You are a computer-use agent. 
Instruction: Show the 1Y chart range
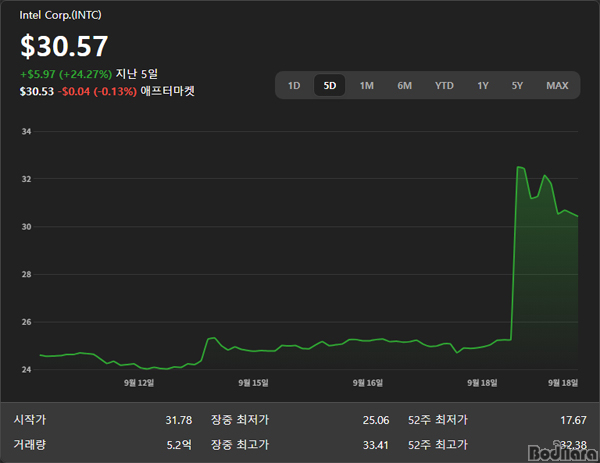point(483,85)
